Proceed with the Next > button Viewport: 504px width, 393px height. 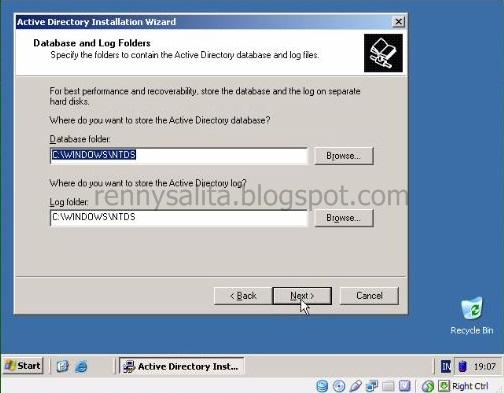[x=302, y=296]
